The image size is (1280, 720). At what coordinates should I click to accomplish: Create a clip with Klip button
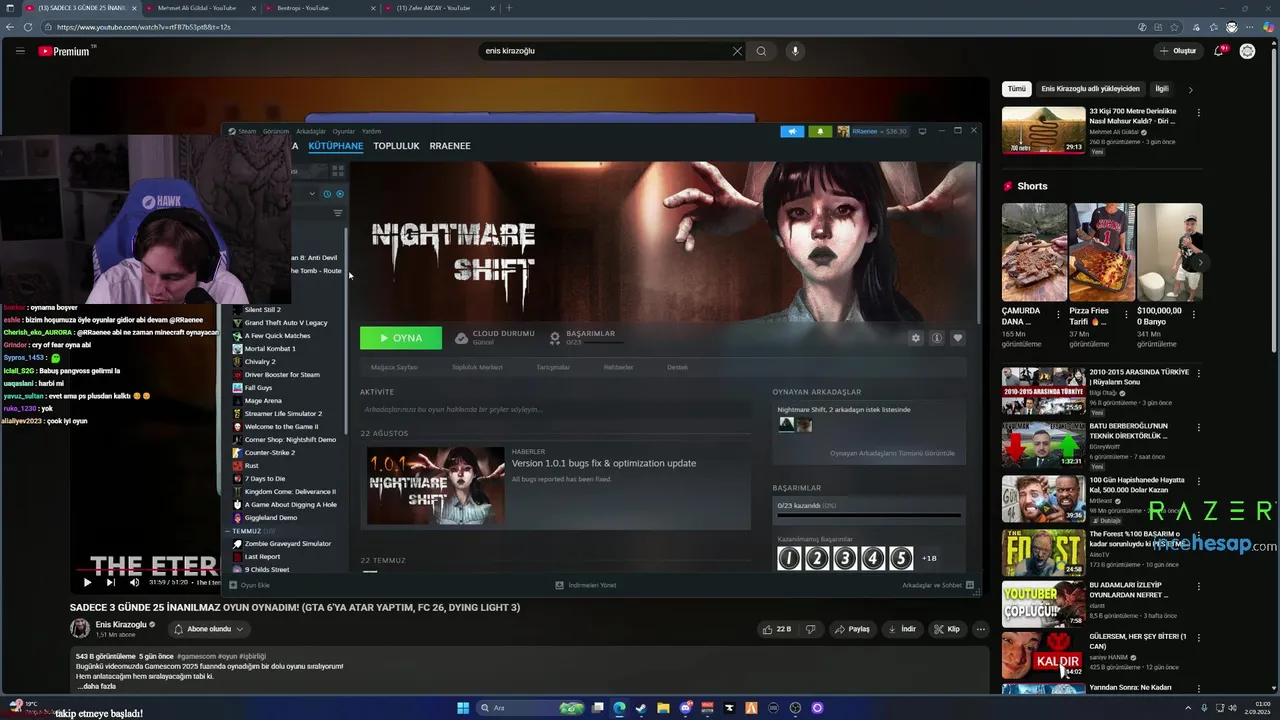pyautogui.click(x=947, y=629)
